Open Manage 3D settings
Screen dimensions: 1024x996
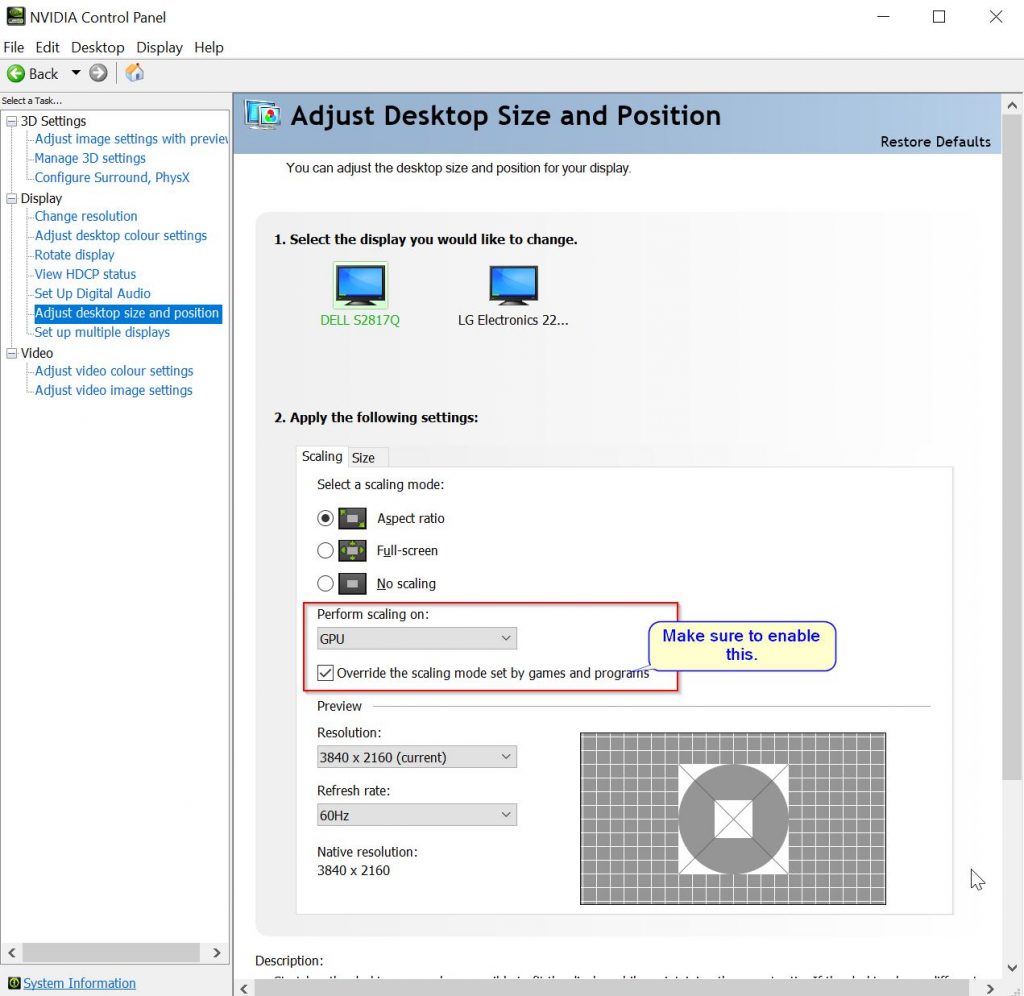coord(90,158)
